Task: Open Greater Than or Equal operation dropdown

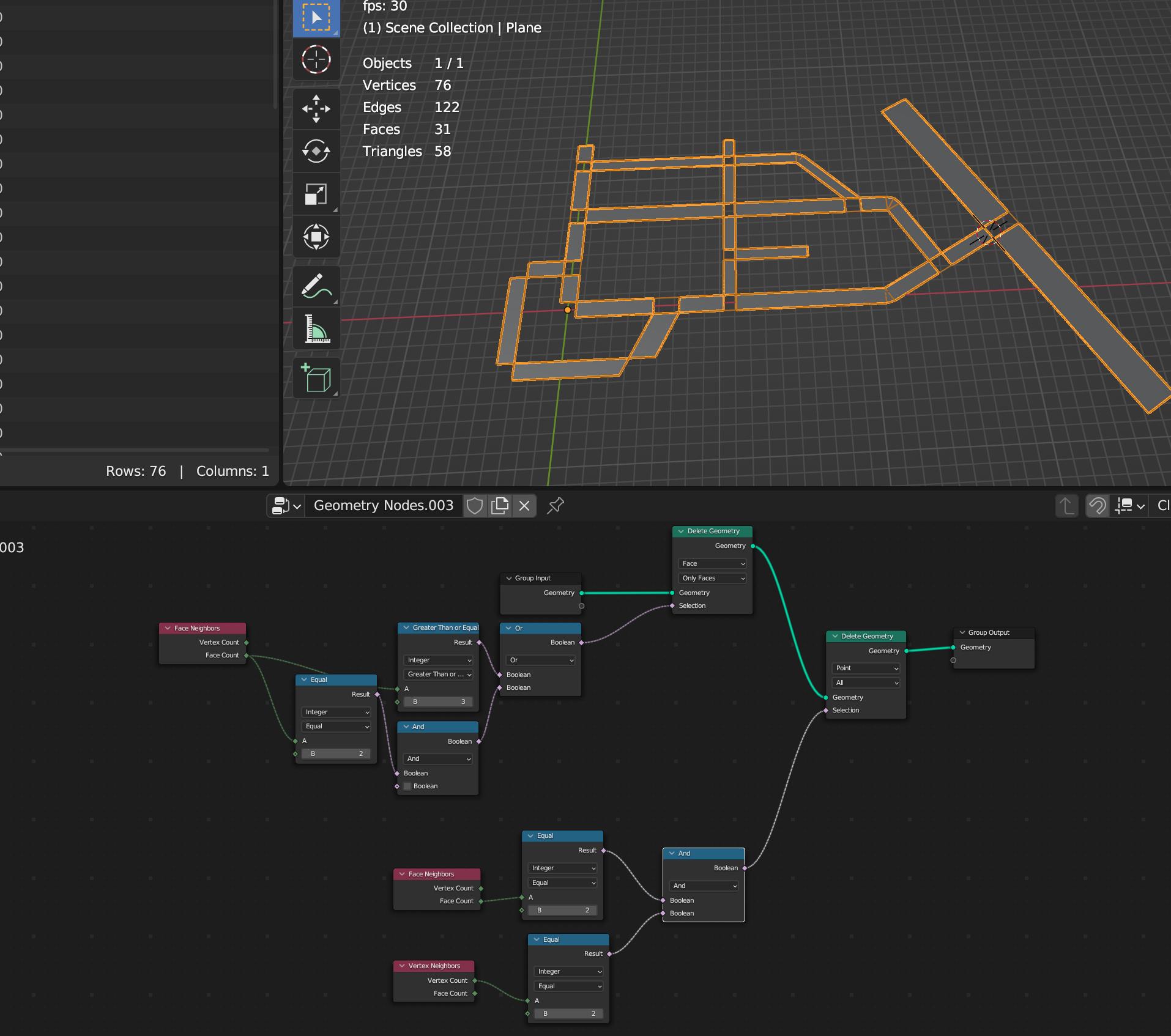Action: [439, 674]
